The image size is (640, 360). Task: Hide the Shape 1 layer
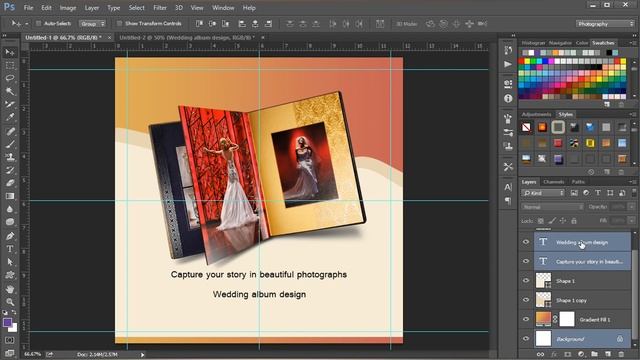(x=526, y=281)
